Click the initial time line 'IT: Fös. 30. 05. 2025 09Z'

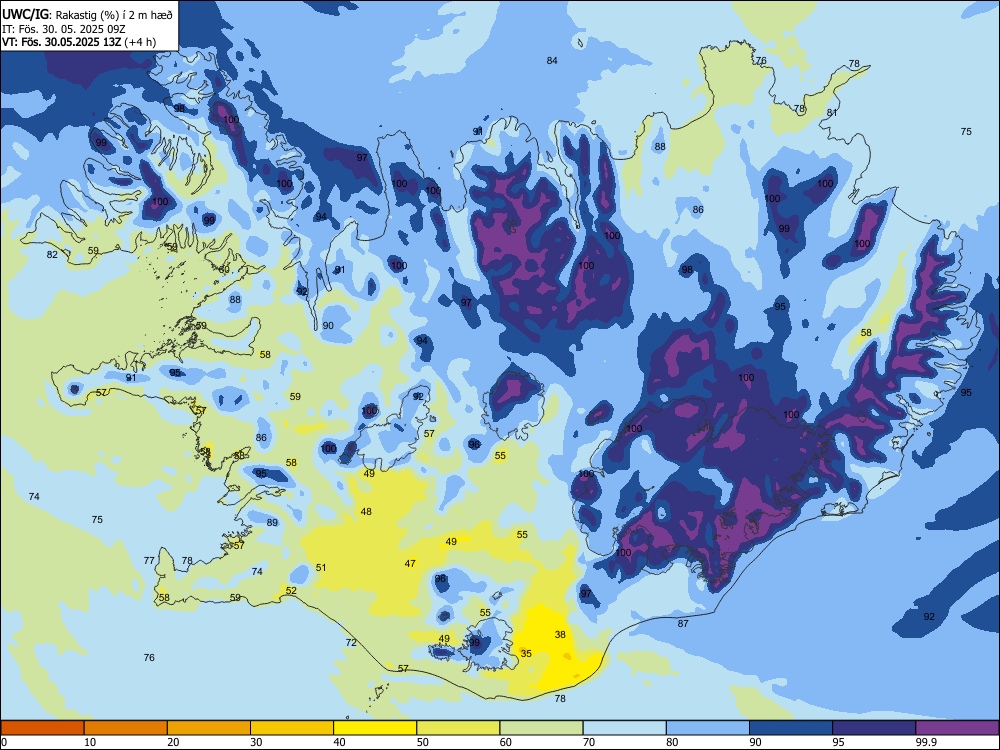(x=64, y=29)
